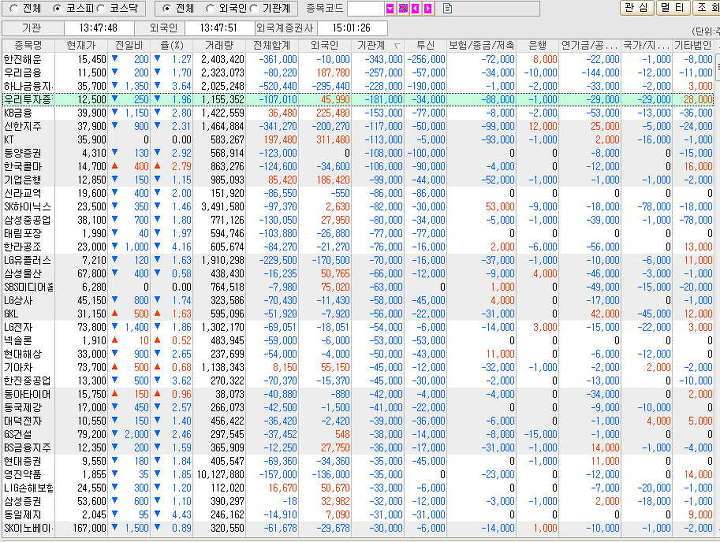Sort by the 거래량 column header
The width and height of the screenshot is (720, 542).
point(219,45)
